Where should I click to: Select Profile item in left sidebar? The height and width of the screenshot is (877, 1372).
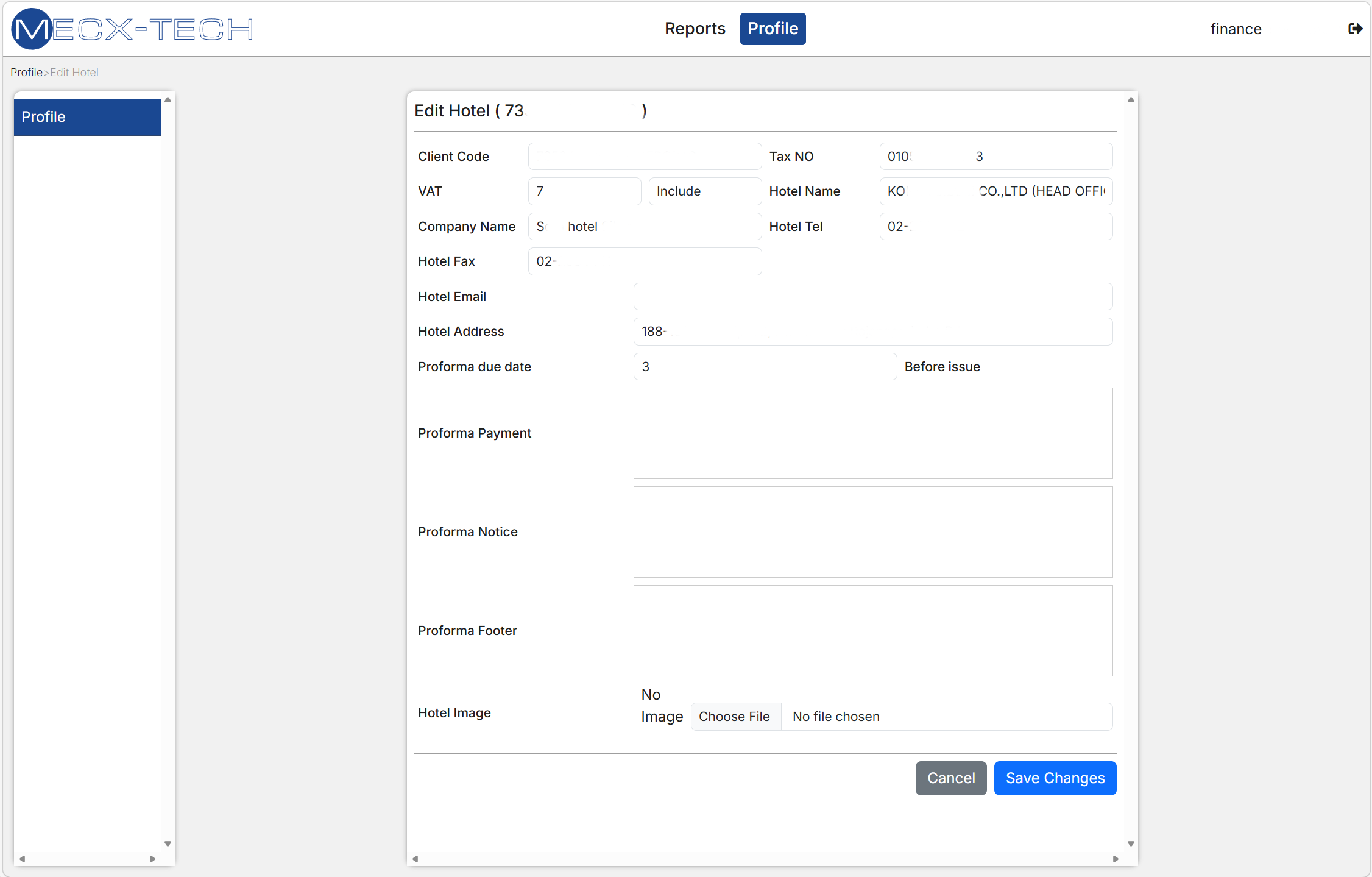pyautogui.click(x=87, y=117)
